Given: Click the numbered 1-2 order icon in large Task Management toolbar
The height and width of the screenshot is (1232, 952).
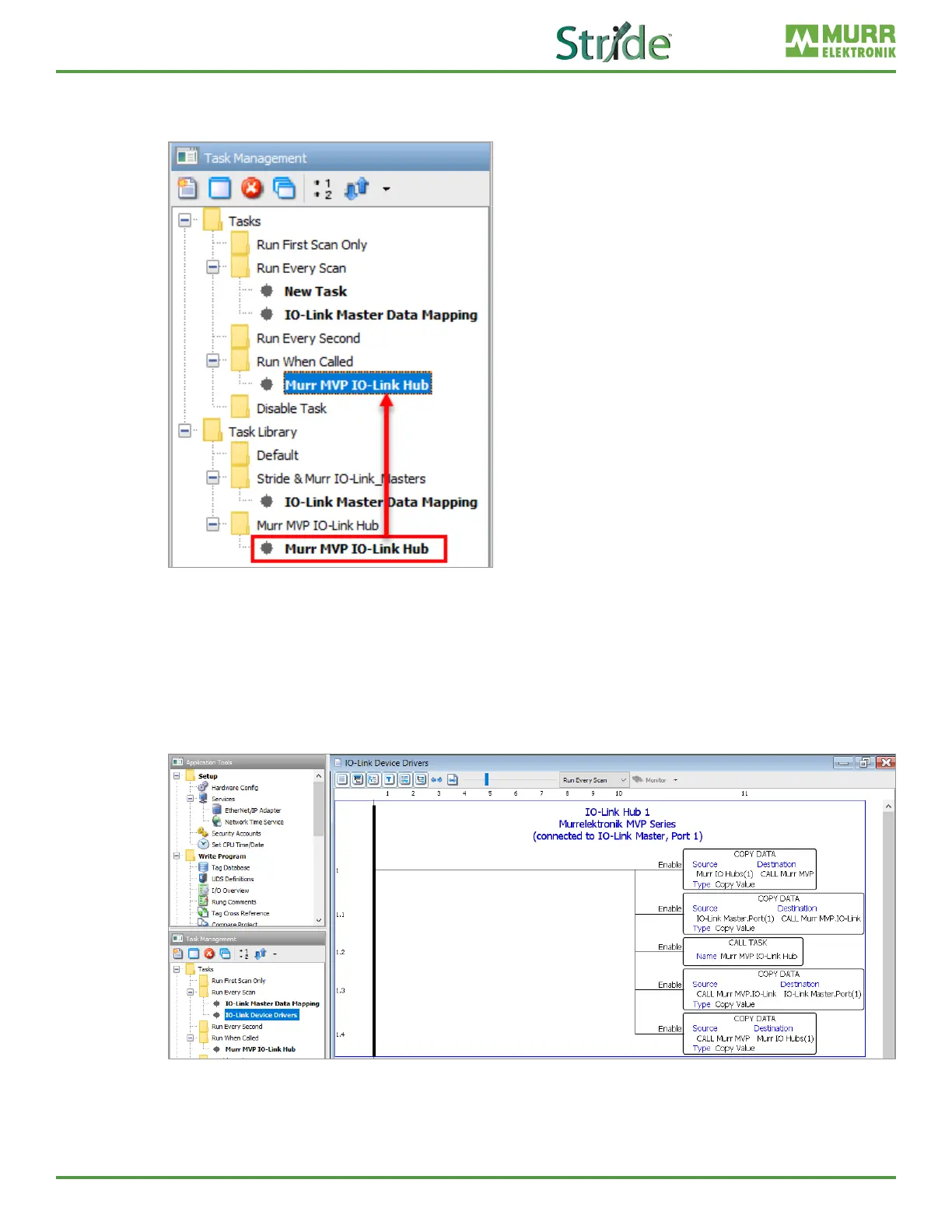Looking at the screenshot, I should (323, 189).
